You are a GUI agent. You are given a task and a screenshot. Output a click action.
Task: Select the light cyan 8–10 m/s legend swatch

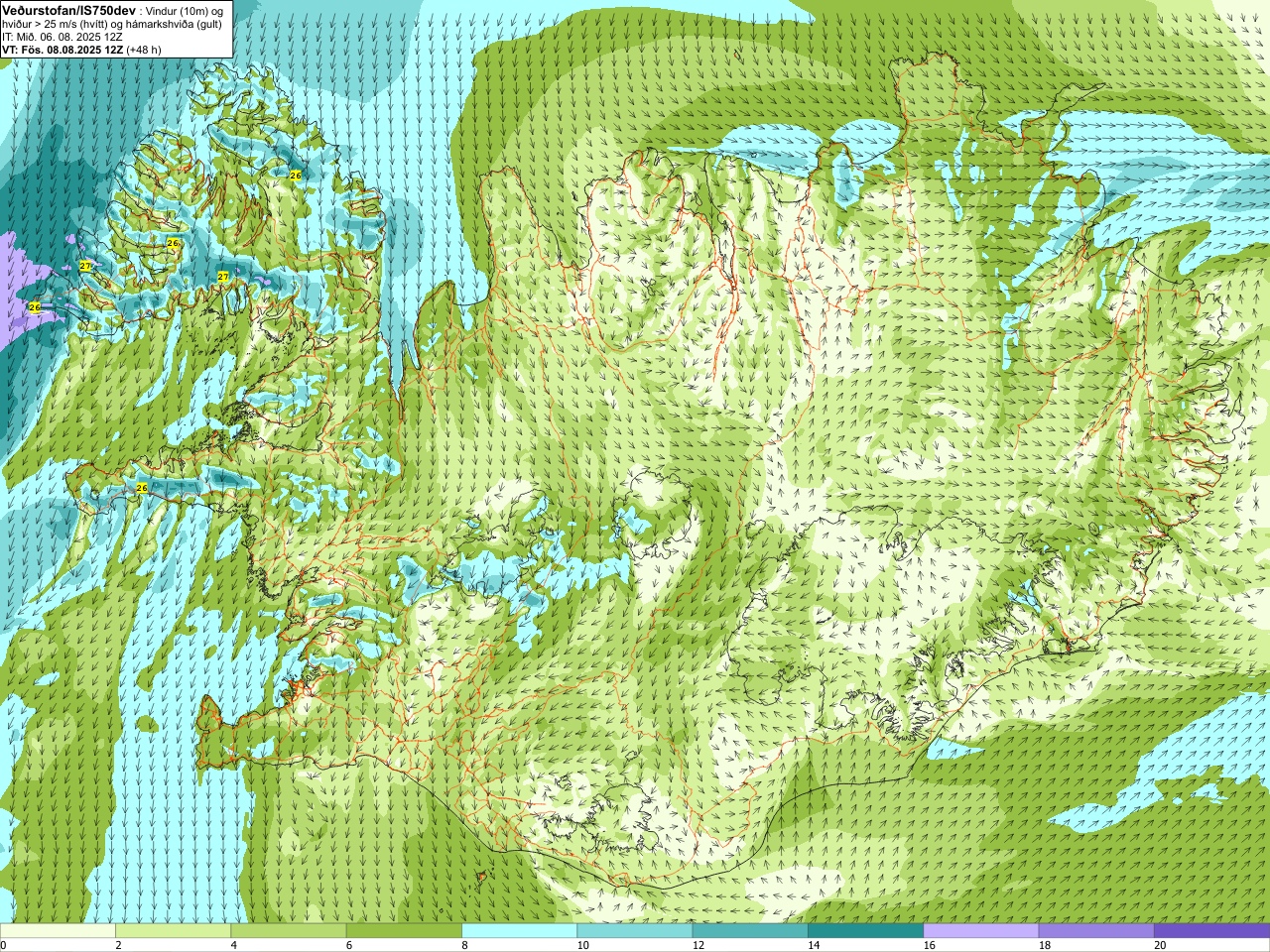point(520,931)
